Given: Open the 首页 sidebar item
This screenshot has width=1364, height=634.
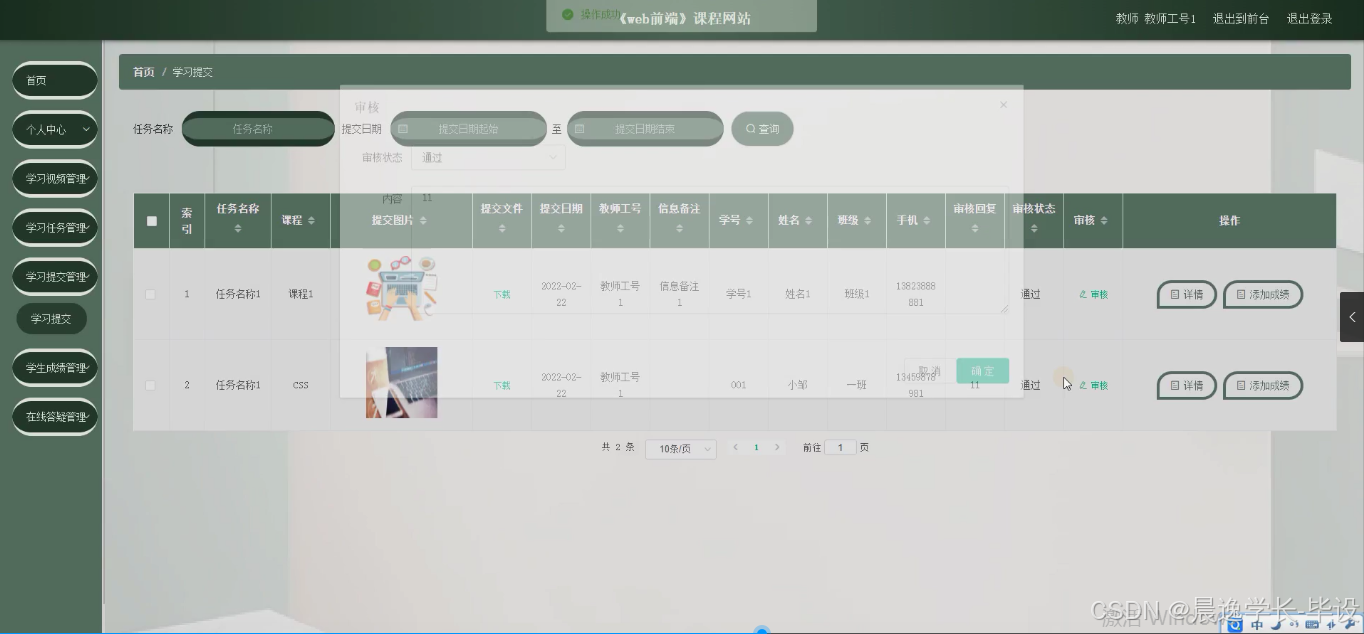Looking at the screenshot, I should (x=55, y=80).
